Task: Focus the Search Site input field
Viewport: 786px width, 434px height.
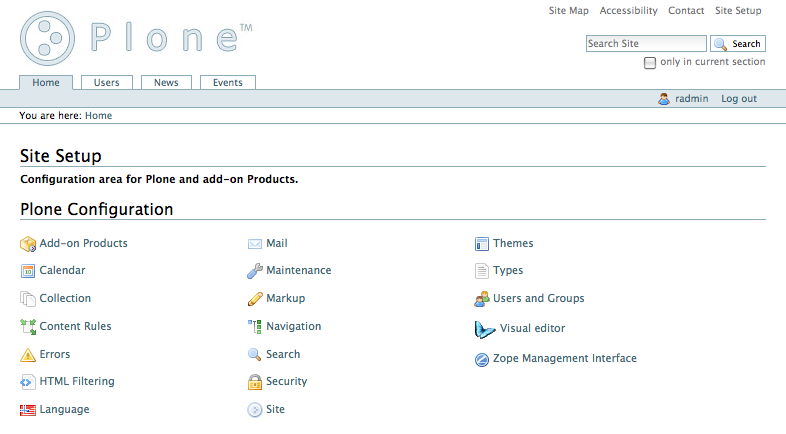Action: click(x=645, y=44)
